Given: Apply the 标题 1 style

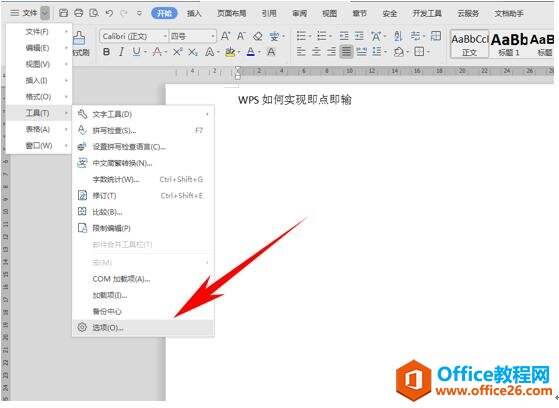Looking at the screenshot, I should tap(509, 44).
